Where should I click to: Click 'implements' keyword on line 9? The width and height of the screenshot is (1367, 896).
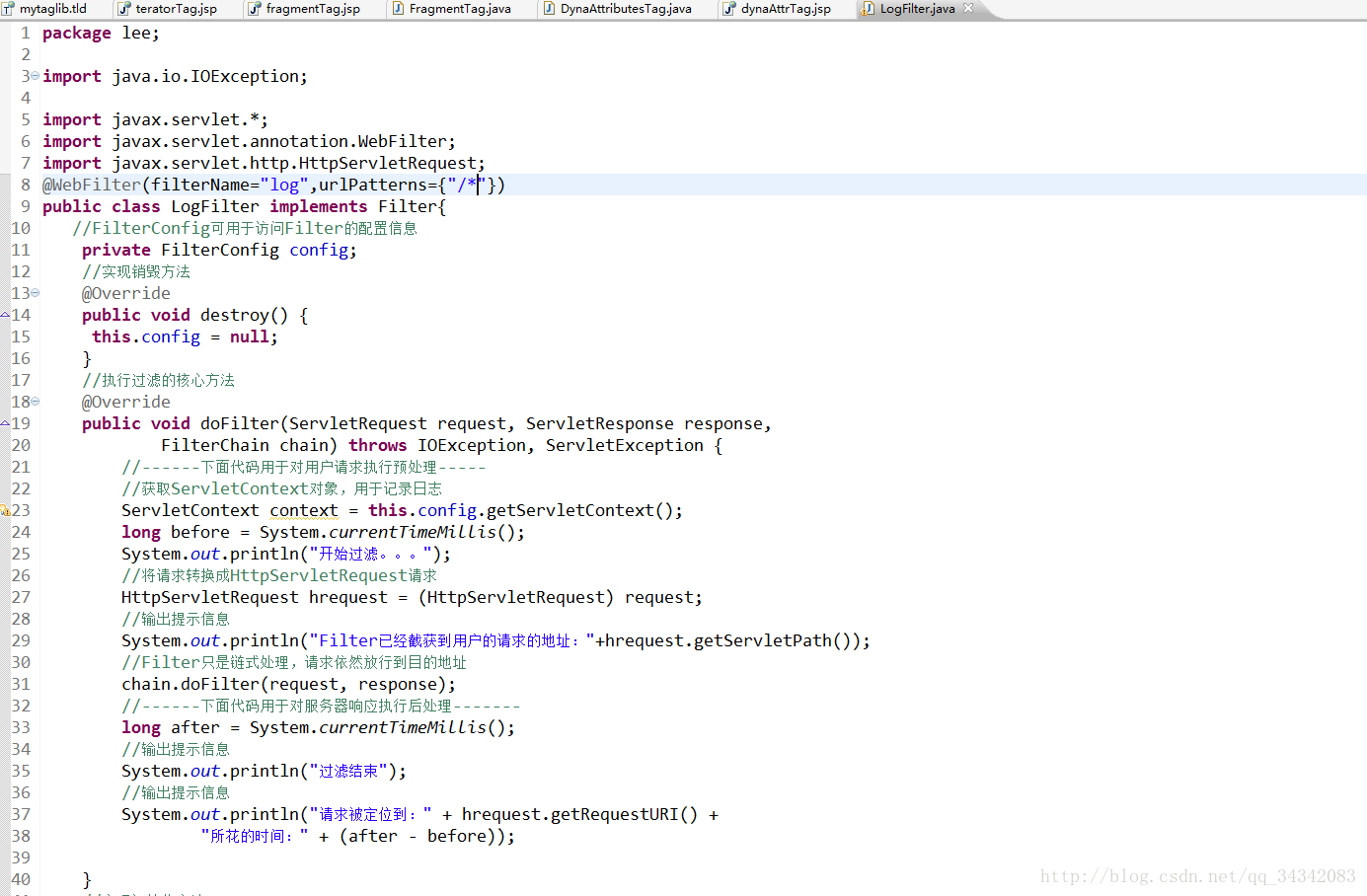[319, 207]
